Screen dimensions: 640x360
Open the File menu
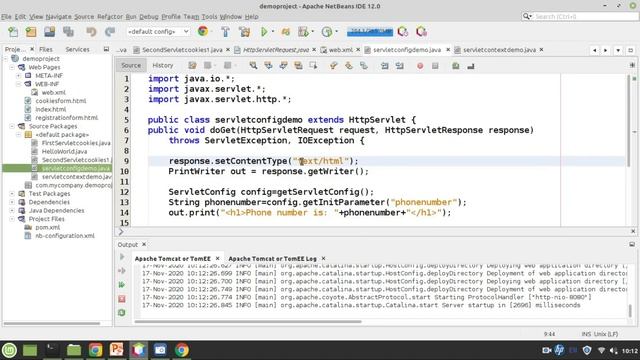click(6, 17)
